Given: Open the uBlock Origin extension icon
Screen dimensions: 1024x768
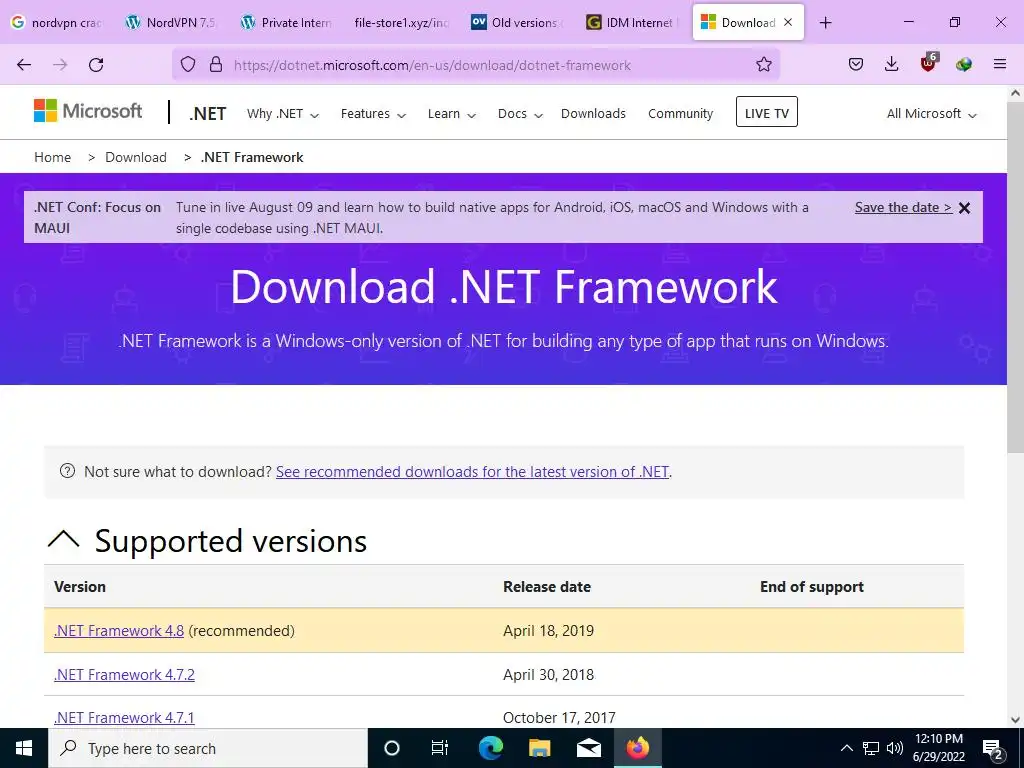Looking at the screenshot, I should click(x=928, y=63).
